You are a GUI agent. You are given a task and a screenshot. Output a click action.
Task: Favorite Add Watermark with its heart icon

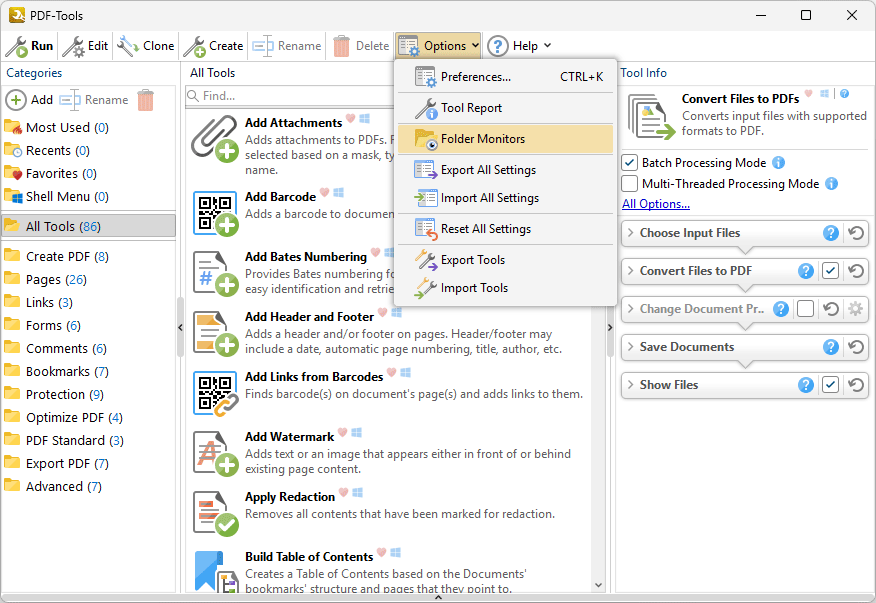tap(342, 433)
